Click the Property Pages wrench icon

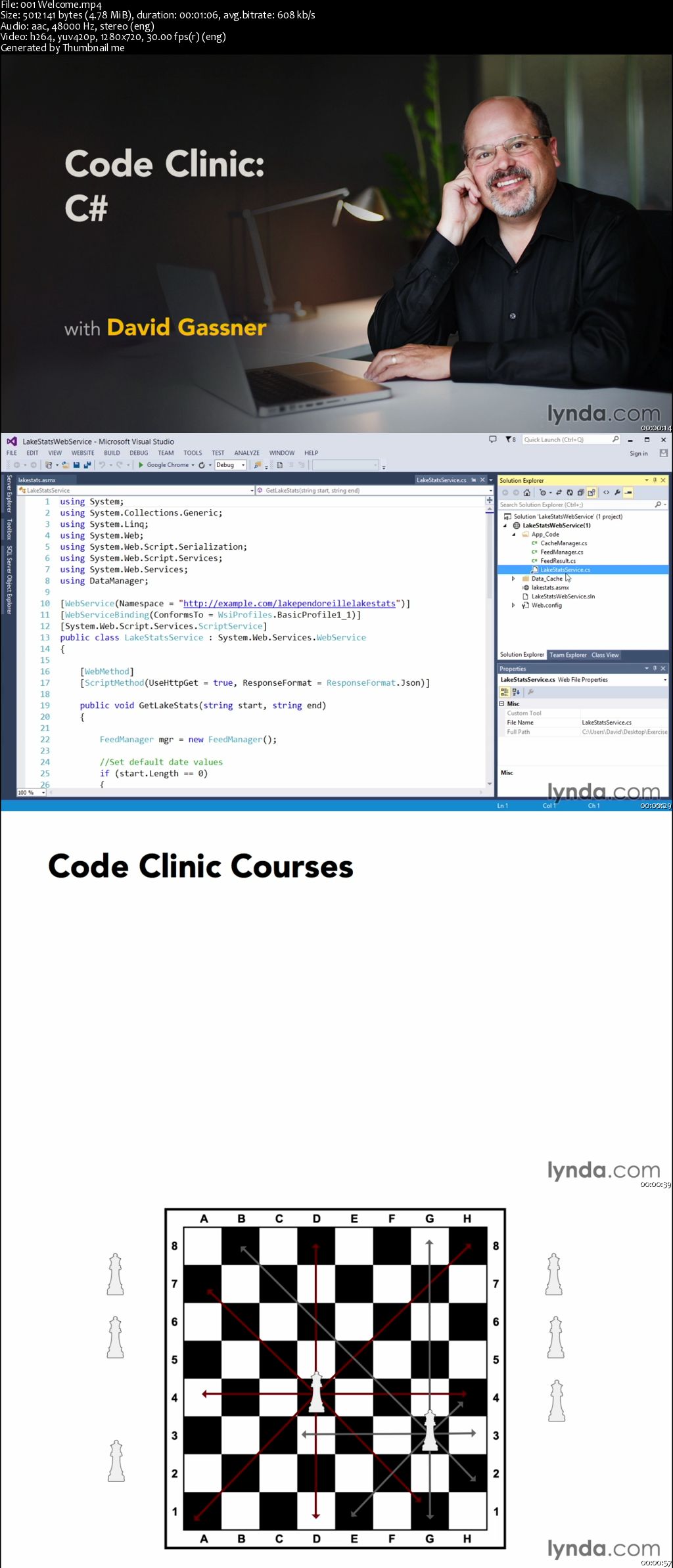(530, 692)
